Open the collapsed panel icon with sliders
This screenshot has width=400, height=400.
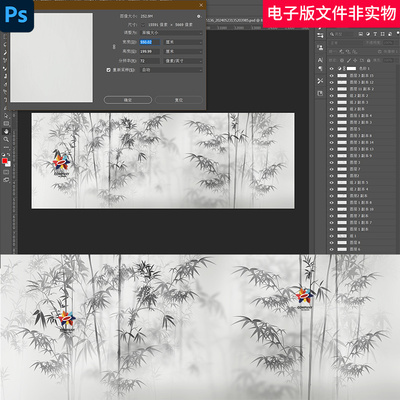320,35
